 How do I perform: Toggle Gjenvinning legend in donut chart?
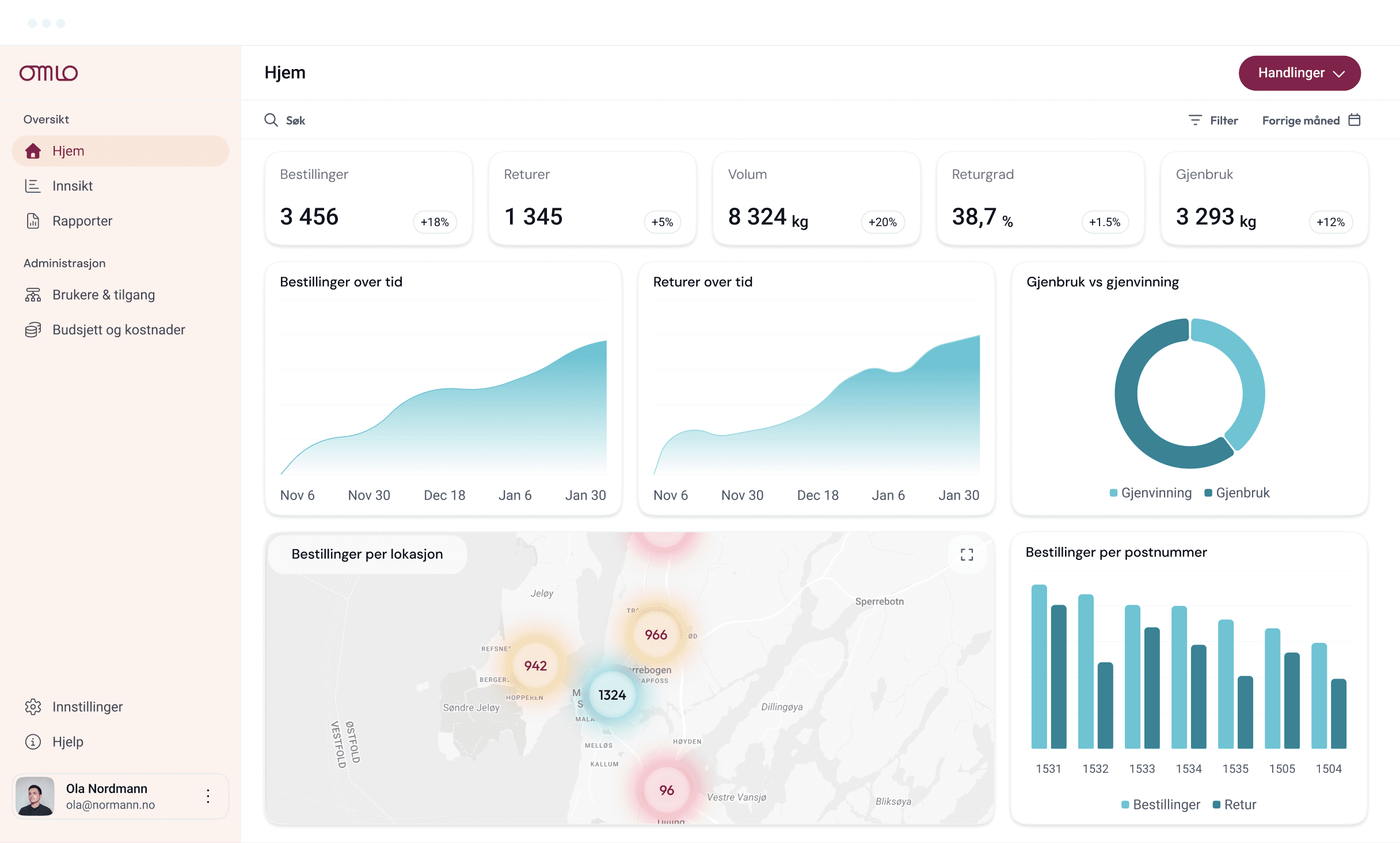coord(1151,493)
